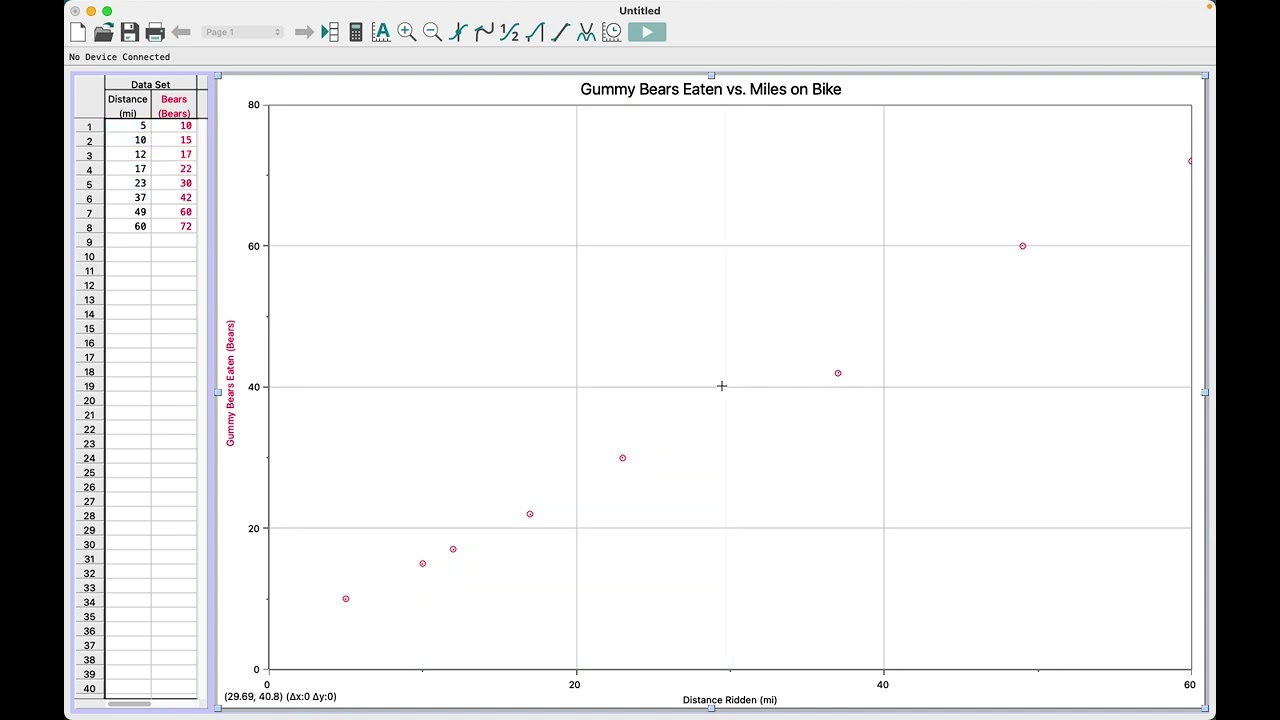1280x720 pixels.
Task: Click the x-axis label Distance Ridden (mi)
Action: [730, 700]
